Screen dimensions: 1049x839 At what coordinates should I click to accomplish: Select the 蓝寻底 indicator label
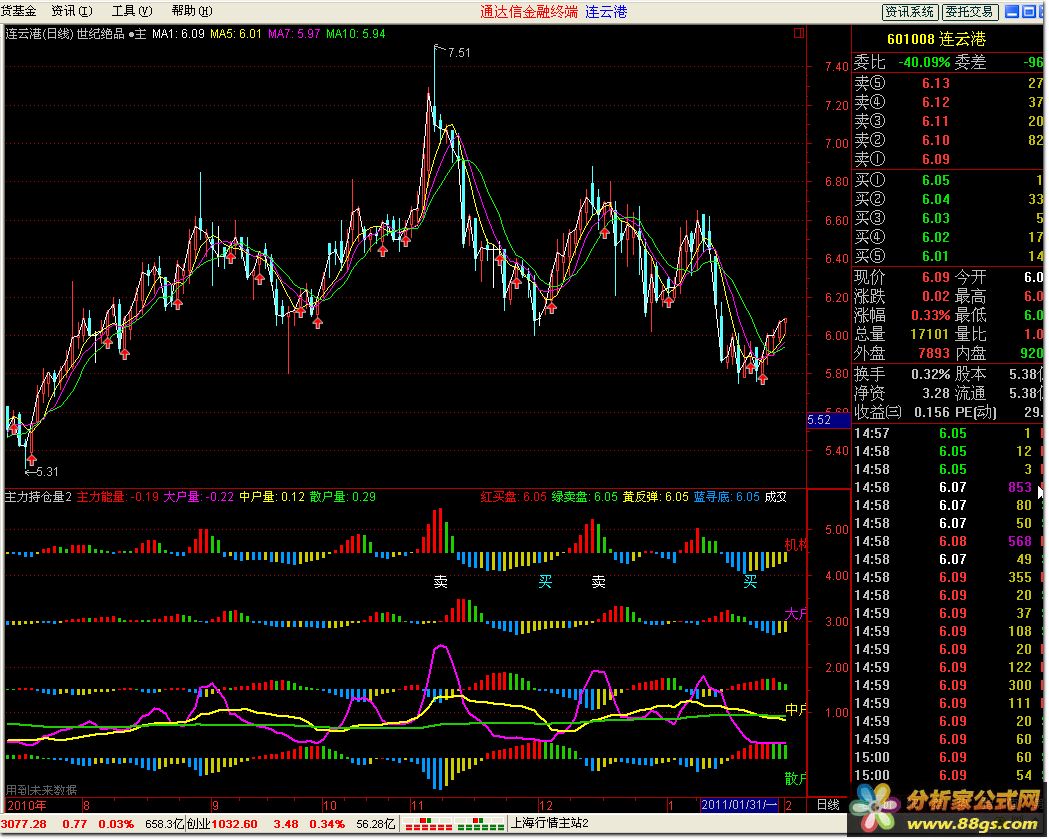tap(727, 497)
